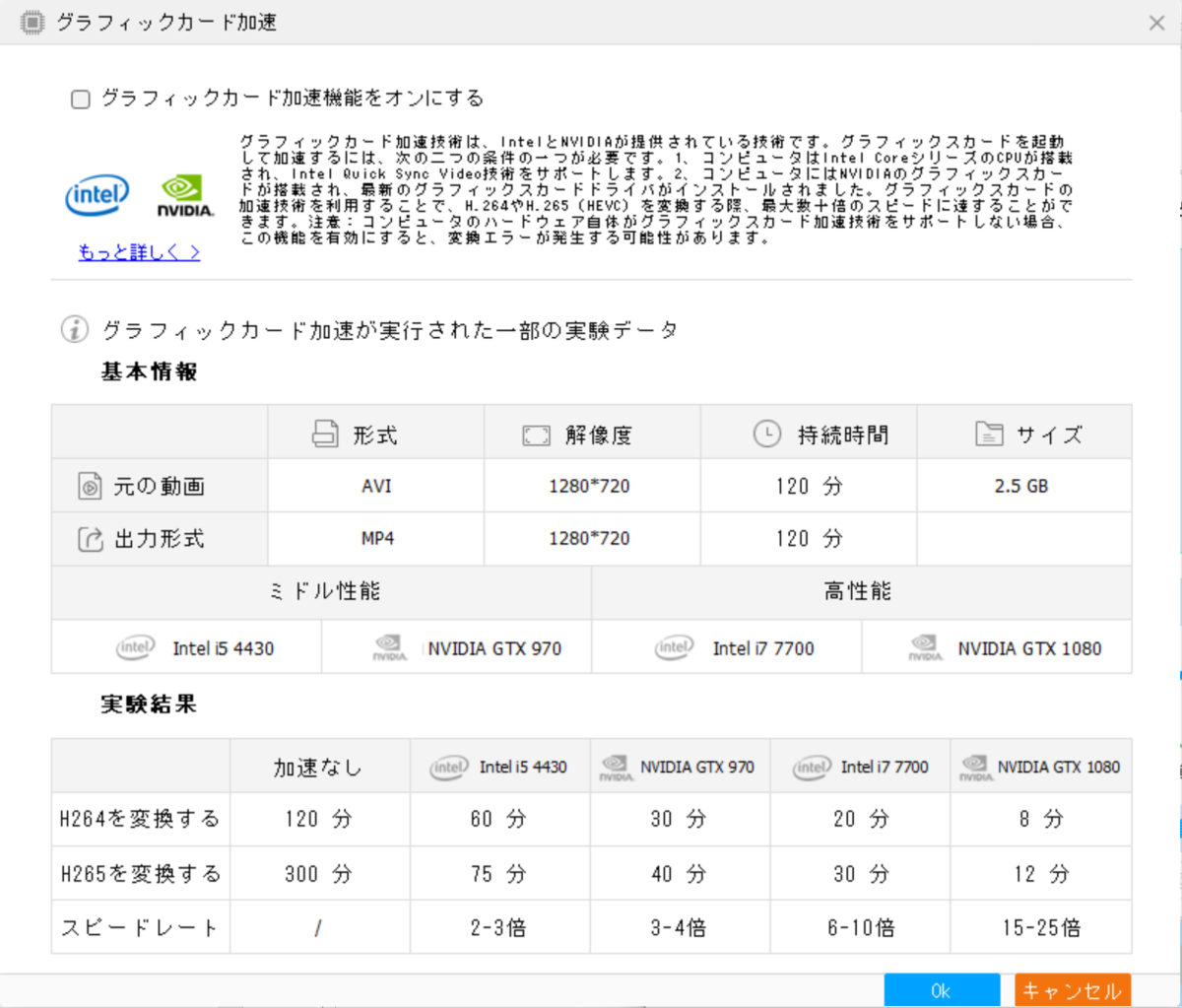
Task: Click the 75 分 result cell
Action: pyautogui.click(x=499, y=873)
